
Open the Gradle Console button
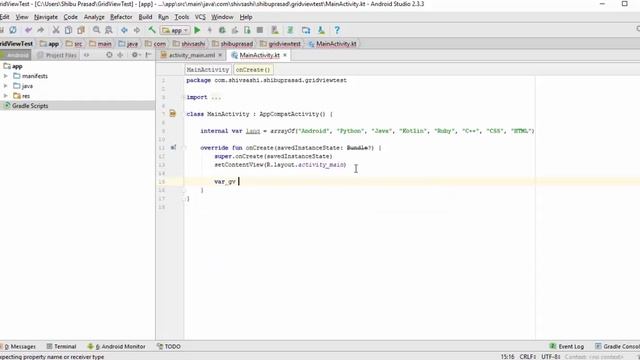click(x=617, y=347)
